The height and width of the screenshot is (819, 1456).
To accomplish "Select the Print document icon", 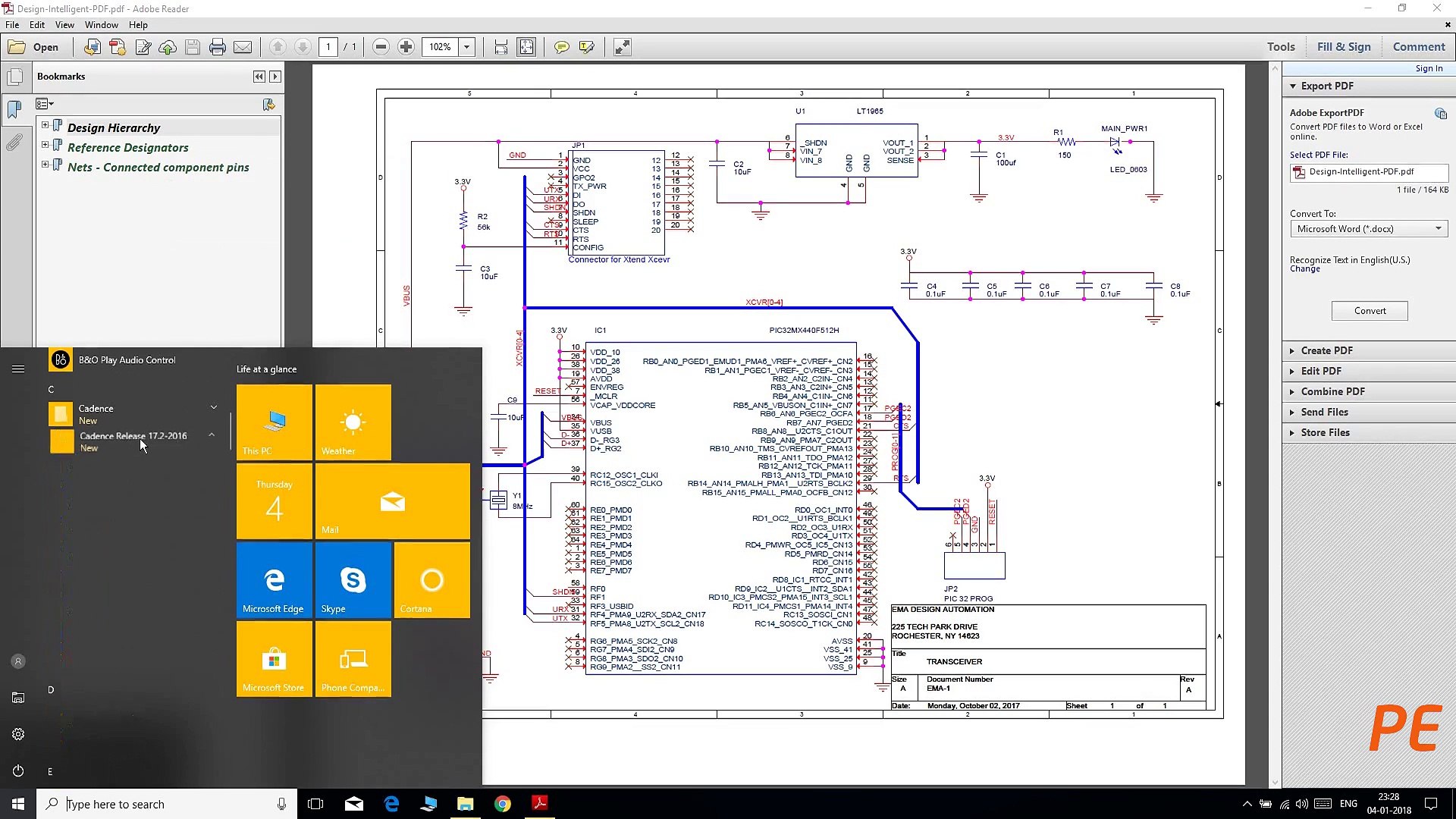I will [218, 46].
